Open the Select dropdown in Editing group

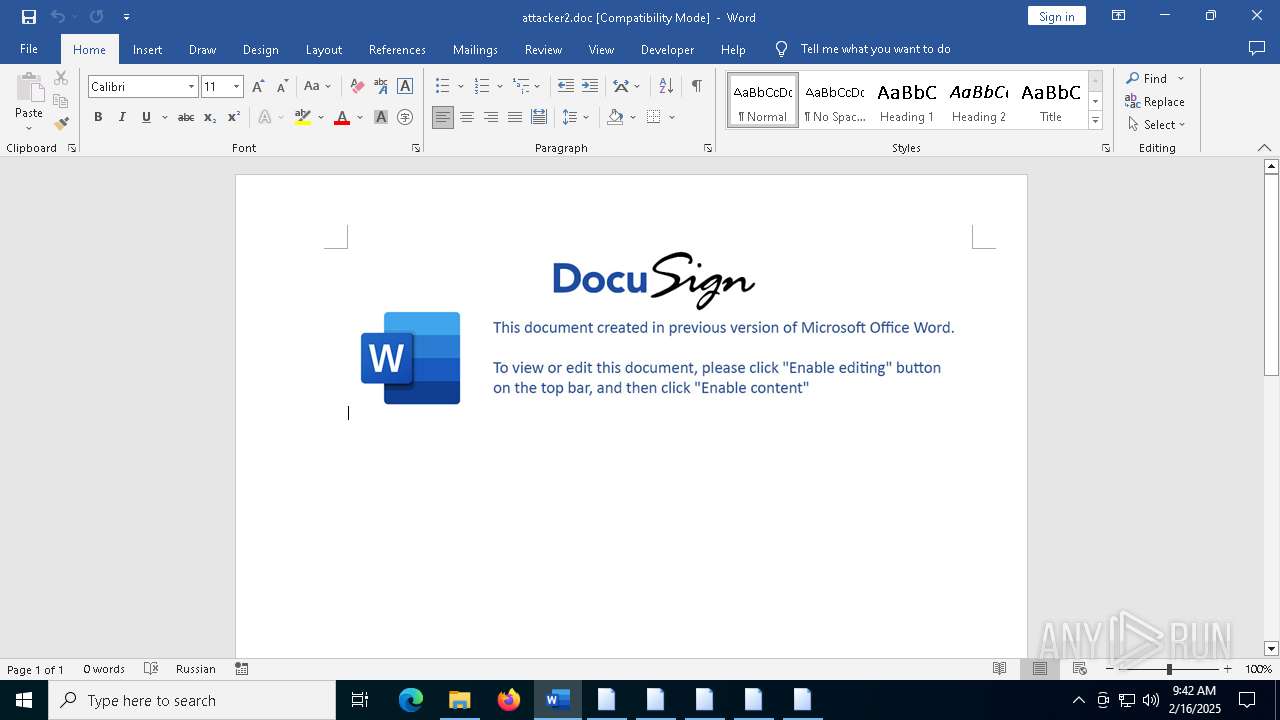click(x=1157, y=125)
